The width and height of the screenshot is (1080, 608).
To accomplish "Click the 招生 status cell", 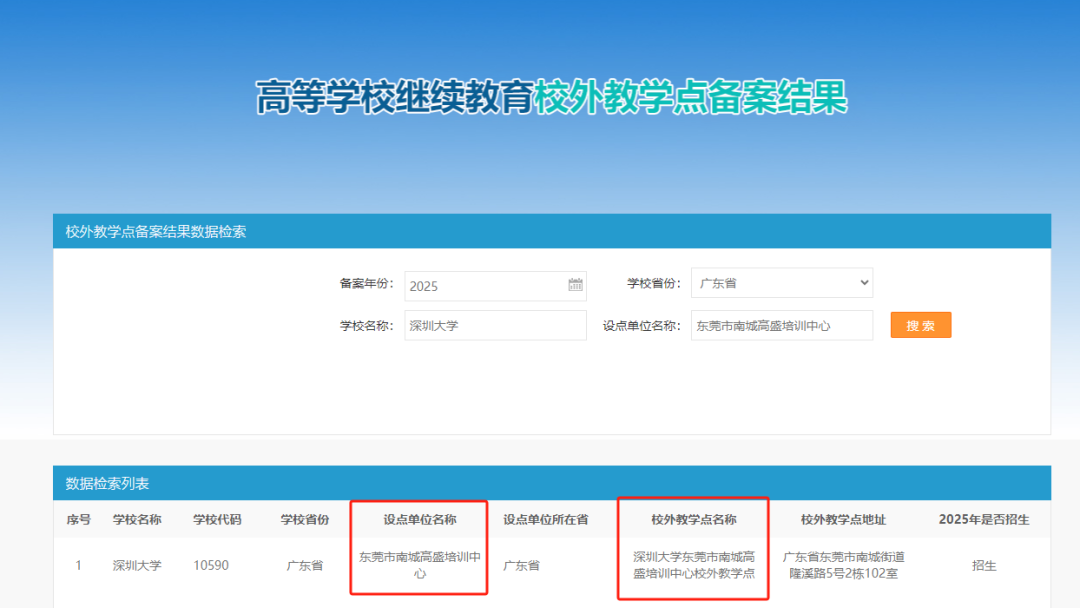I will click(x=984, y=565).
